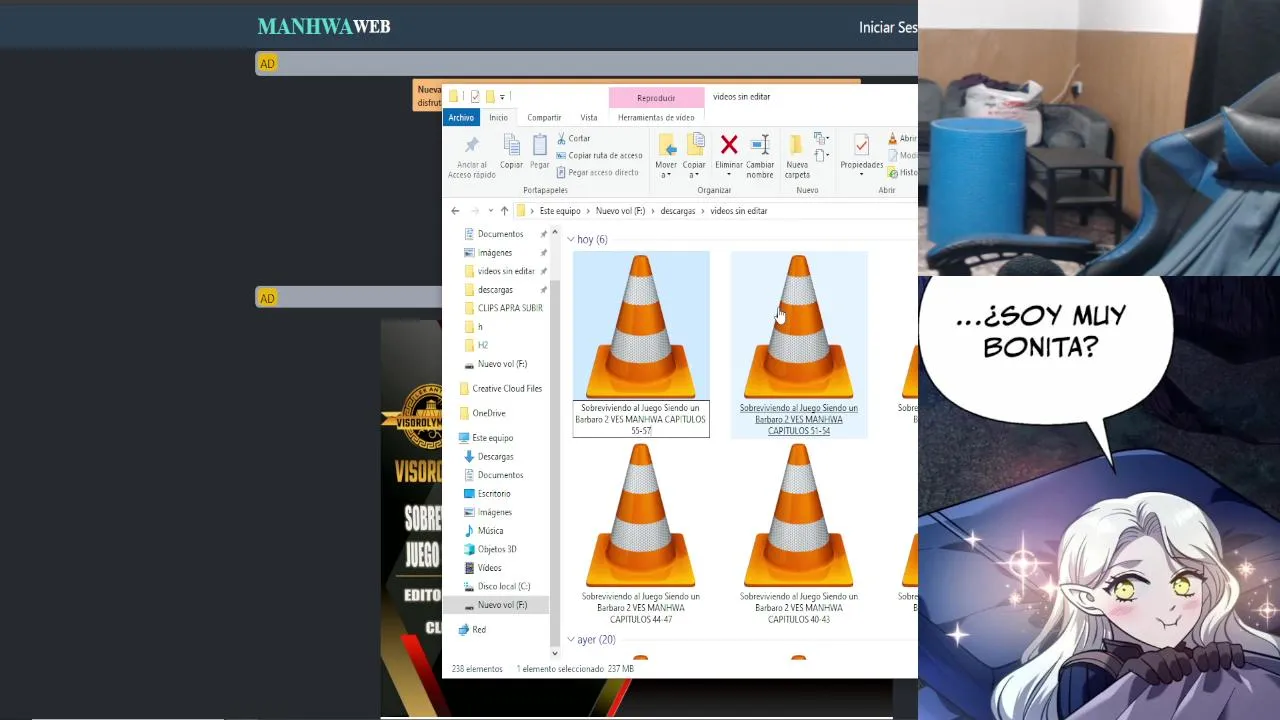Go up one folder with Up arrow
Viewport: 1280px width, 720px height.
pyautogui.click(x=504, y=211)
